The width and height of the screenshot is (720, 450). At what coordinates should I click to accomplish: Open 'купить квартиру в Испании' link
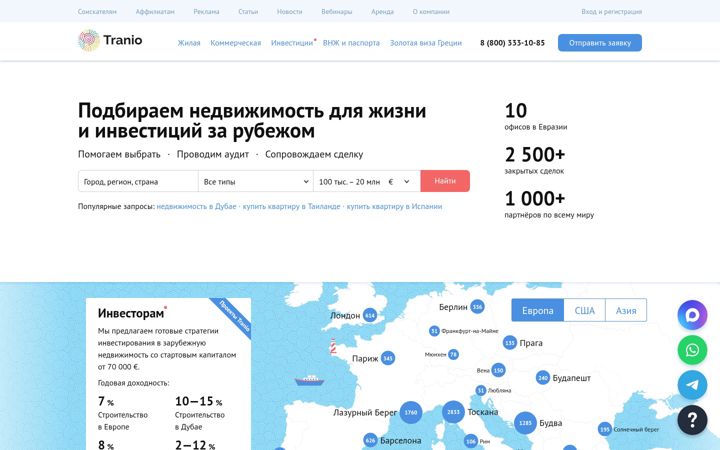(x=394, y=206)
